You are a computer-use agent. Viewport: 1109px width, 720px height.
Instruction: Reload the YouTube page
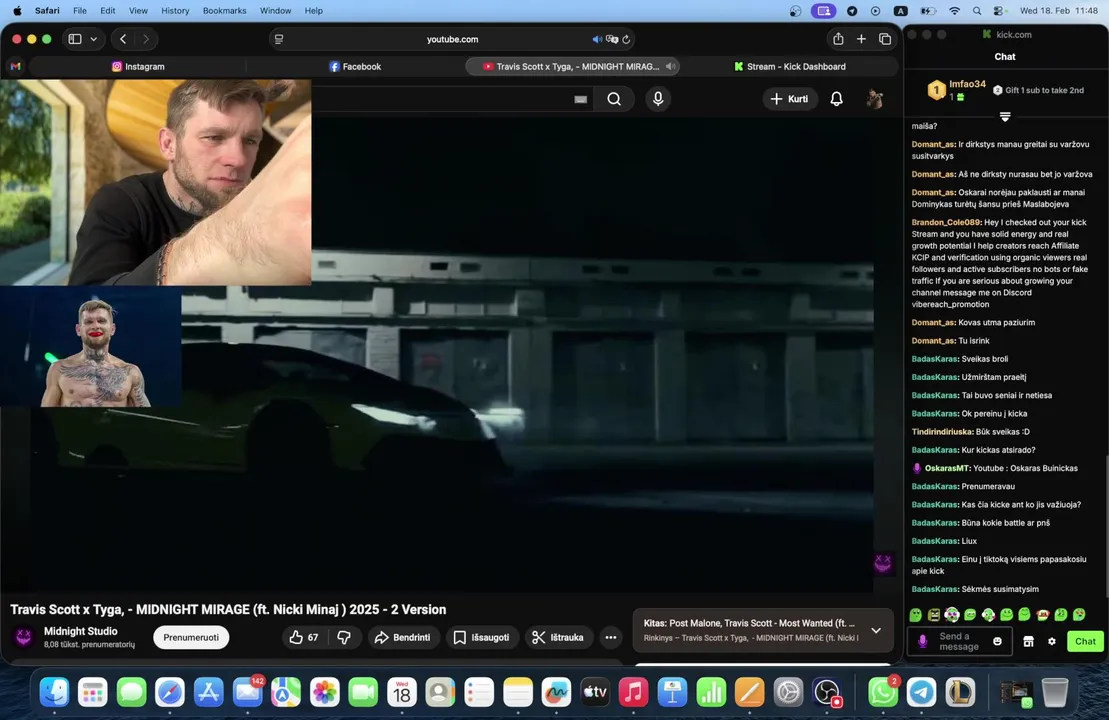point(626,40)
